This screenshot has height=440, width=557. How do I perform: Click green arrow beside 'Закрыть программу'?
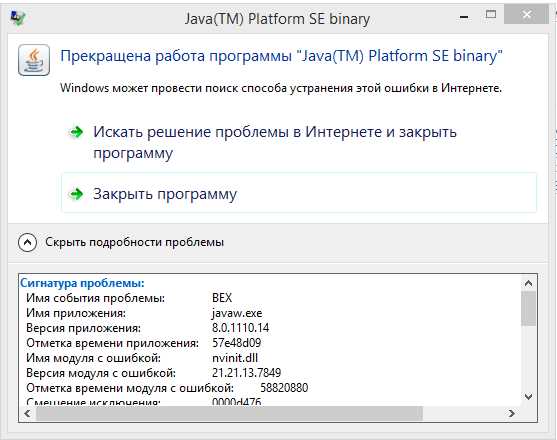pos(76,194)
